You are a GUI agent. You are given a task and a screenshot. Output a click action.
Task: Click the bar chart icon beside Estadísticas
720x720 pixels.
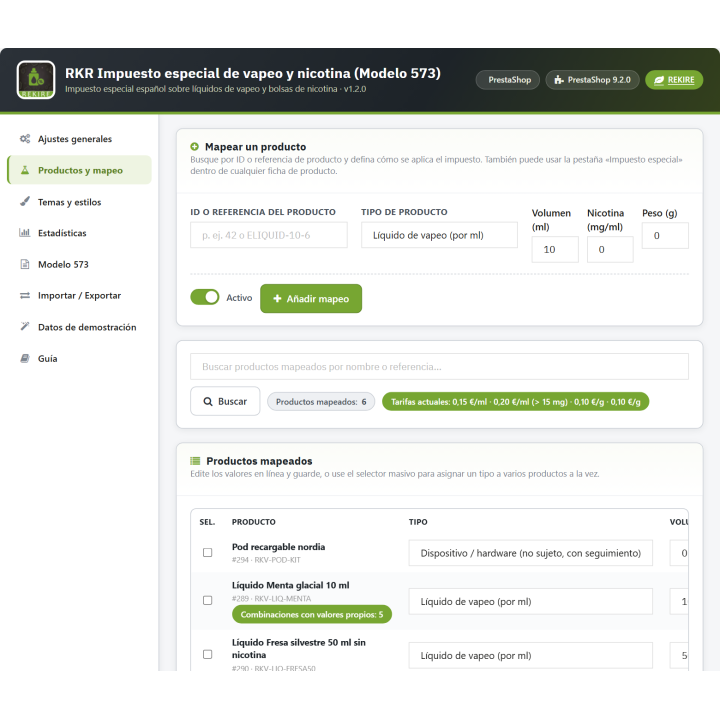(x=25, y=233)
